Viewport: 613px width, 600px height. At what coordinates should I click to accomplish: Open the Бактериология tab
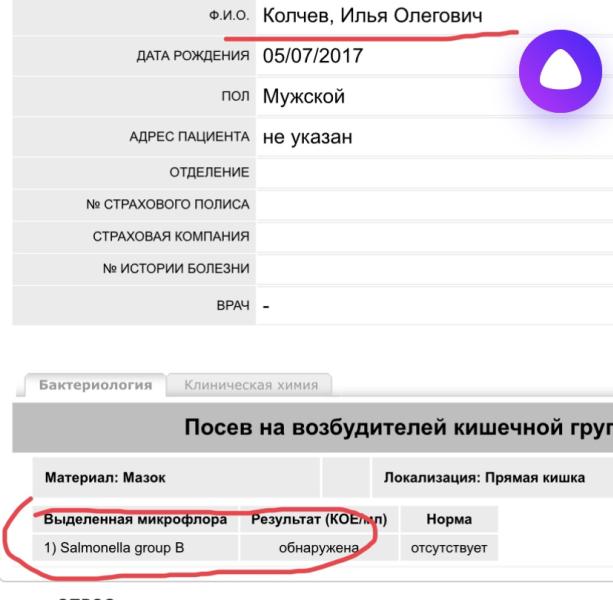(95, 385)
